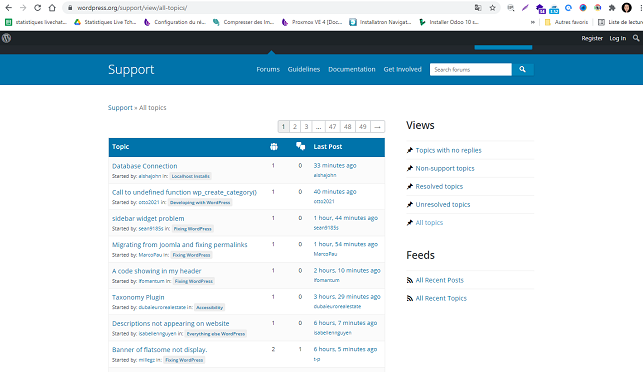Open the Autres favoris bookmarks folder

pyautogui.click(x=566, y=22)
